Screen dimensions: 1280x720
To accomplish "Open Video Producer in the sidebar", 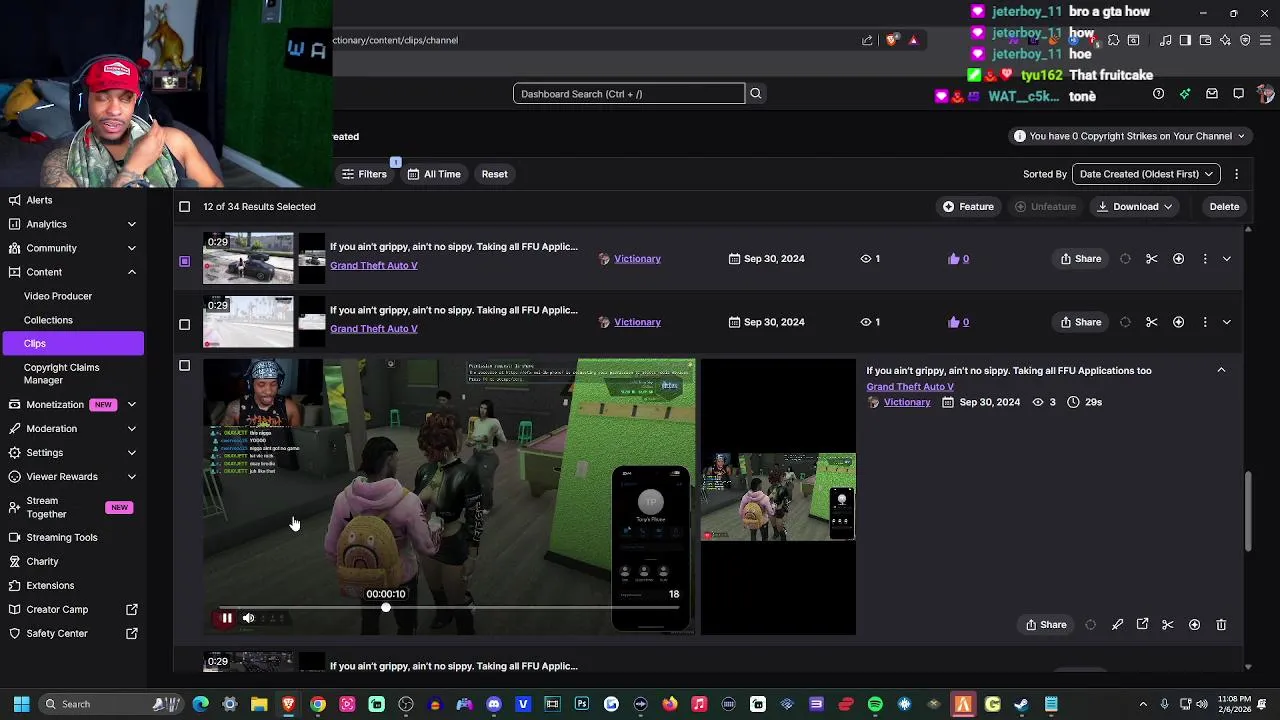I will coord(58,296).
